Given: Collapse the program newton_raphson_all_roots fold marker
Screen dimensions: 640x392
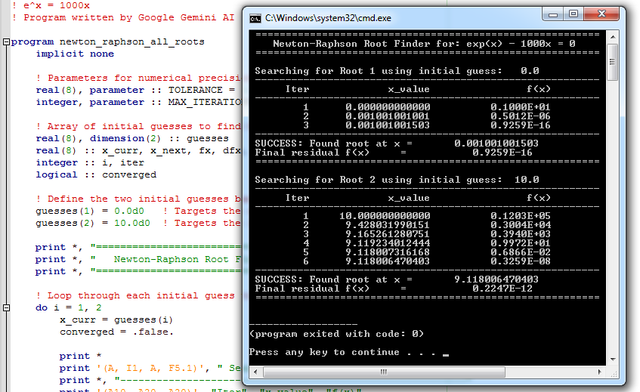Looking at the screenshot, I should pyautogui.click(x=6, y=42).
